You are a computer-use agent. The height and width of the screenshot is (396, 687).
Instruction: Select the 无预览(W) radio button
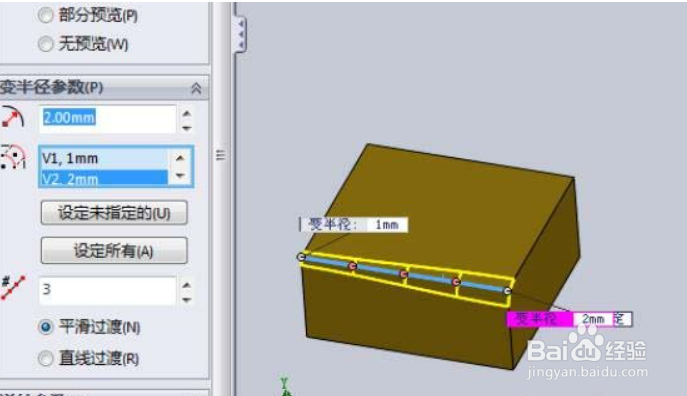pos(45,44)
